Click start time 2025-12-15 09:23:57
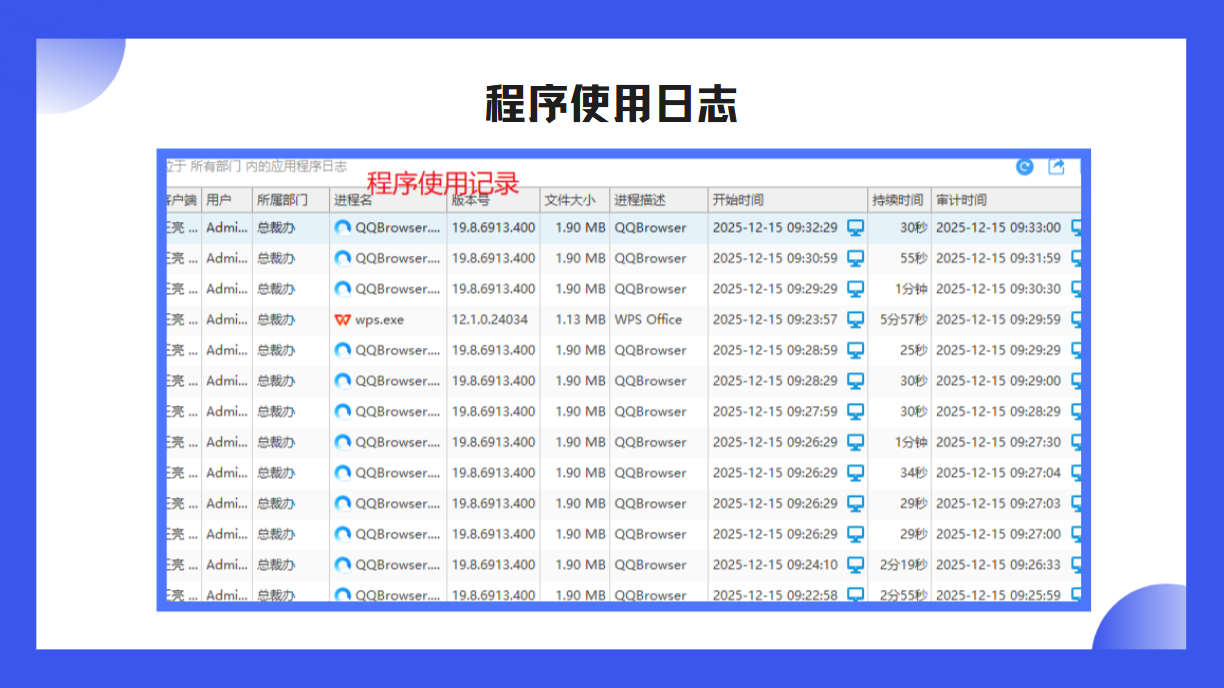 coord(775,320)
